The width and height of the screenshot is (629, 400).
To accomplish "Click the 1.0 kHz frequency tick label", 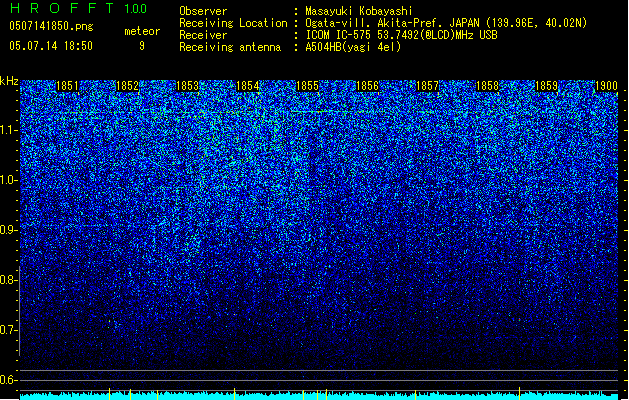I will click(x=7, y=180).
